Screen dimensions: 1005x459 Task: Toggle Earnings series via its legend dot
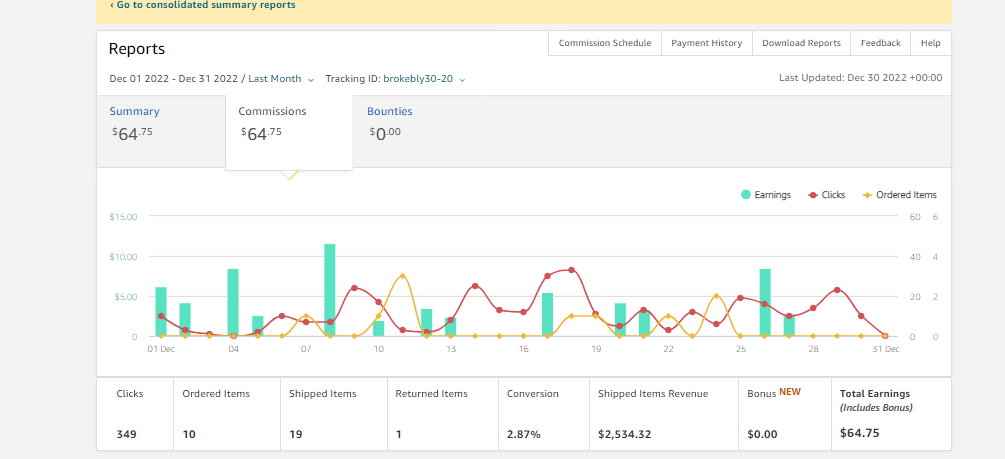click(x=746, y=195)
